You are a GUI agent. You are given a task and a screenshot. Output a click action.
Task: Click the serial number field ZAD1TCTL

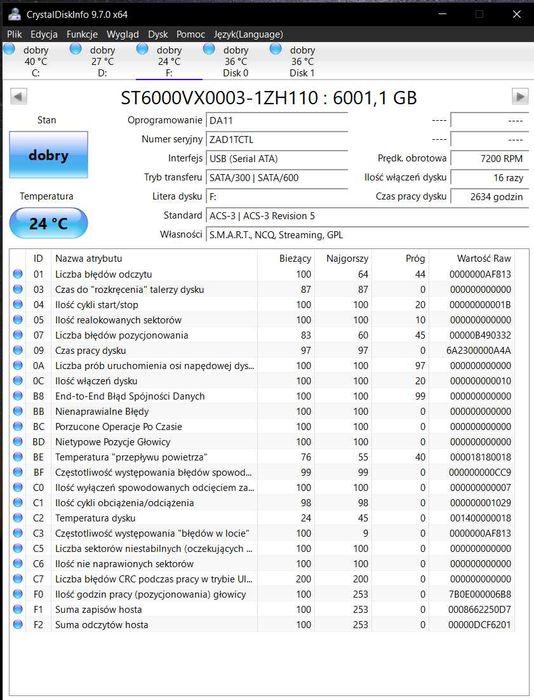[x=277, y=140]
